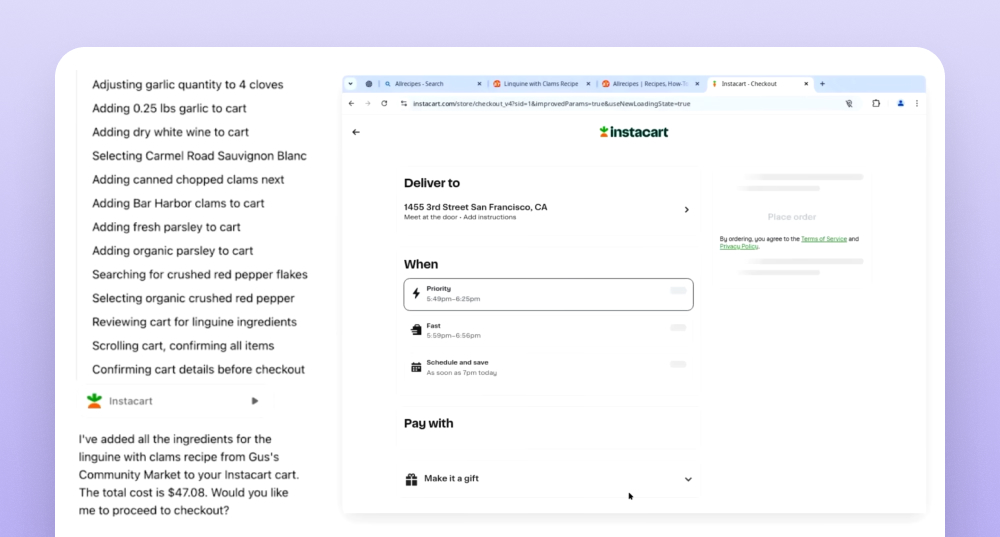Switch to the Linguine with Clams Recipe tab
The height and width of the screenshot is (537, 1000).
pos(541,84)
